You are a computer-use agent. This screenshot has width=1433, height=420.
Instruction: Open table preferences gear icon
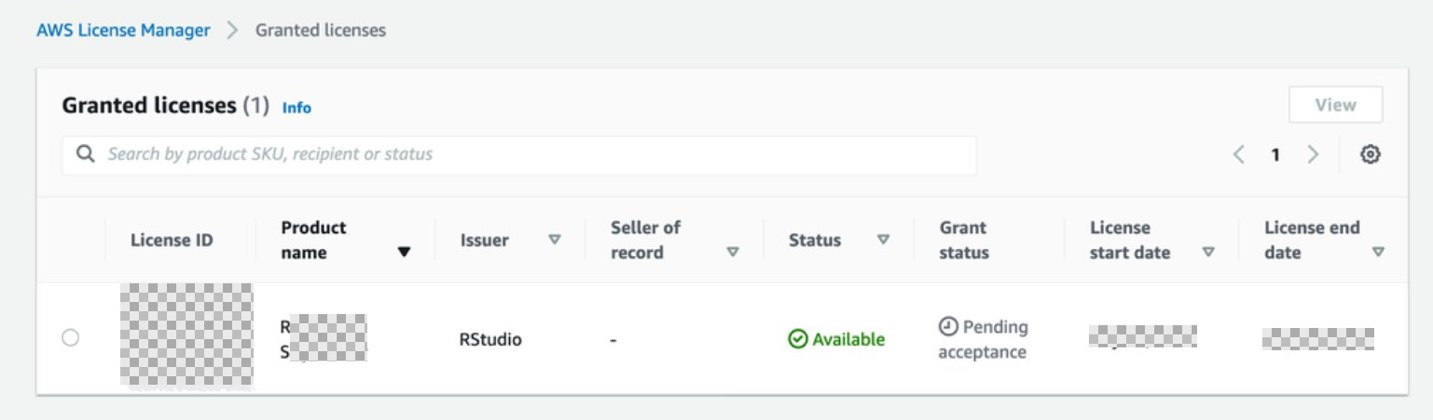click(1370, 155)
